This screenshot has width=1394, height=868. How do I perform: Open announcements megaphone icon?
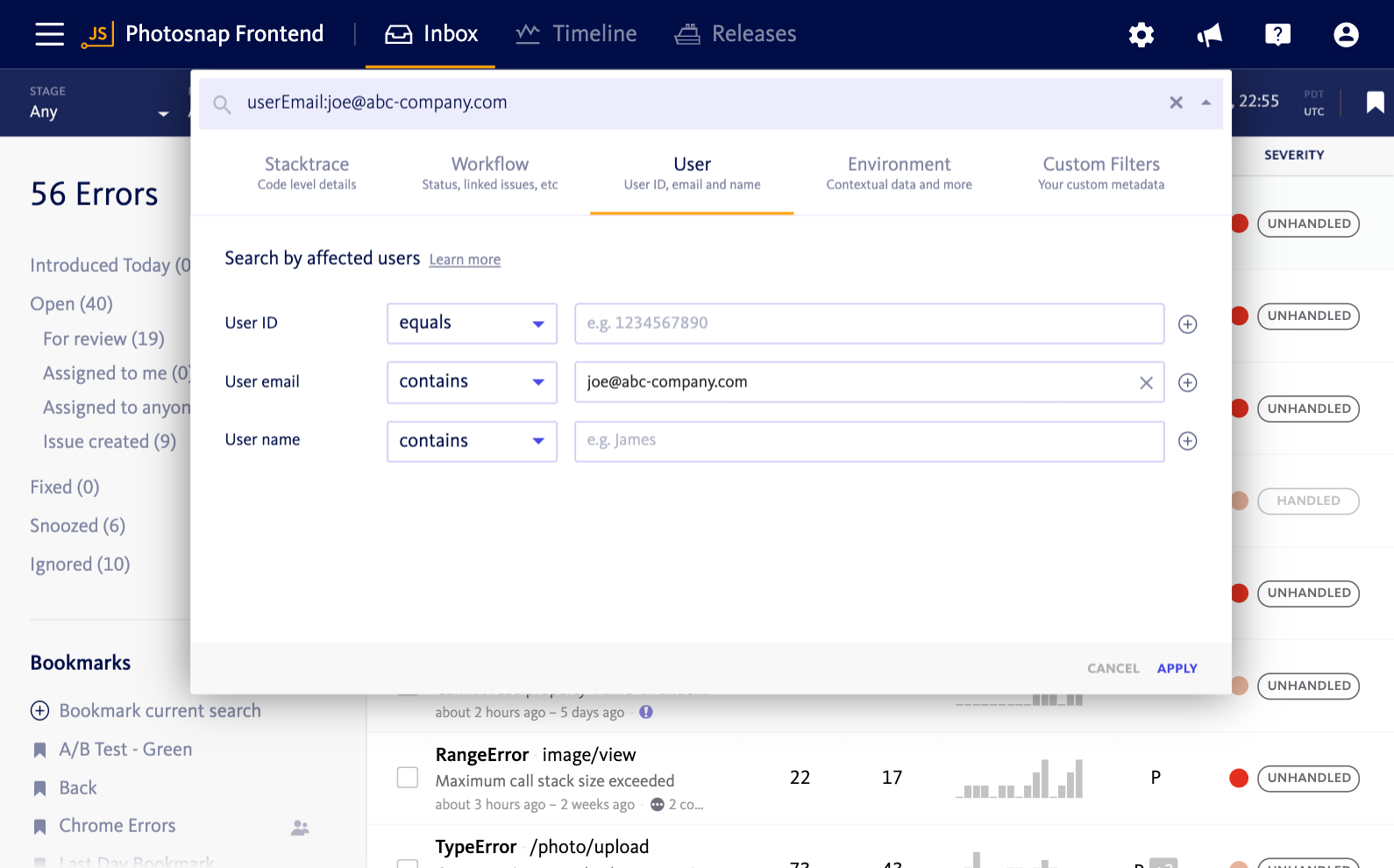(1210, 35)
